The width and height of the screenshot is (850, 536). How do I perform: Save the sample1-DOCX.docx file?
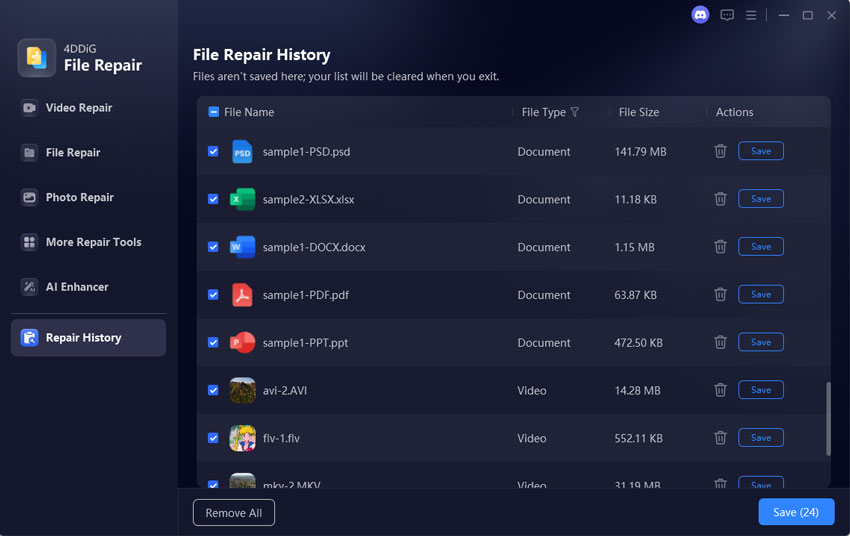coord(761,247)
